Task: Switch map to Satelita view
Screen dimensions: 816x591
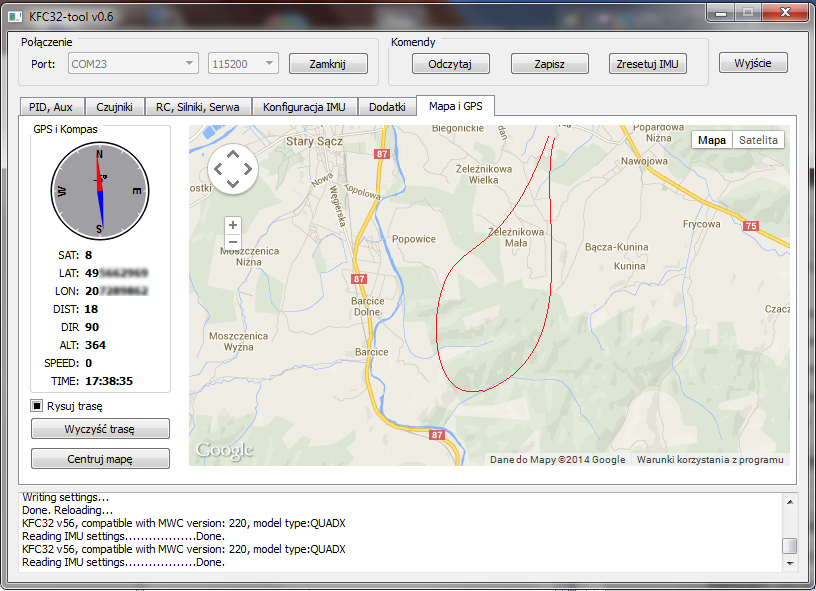Action: [758, 140]
